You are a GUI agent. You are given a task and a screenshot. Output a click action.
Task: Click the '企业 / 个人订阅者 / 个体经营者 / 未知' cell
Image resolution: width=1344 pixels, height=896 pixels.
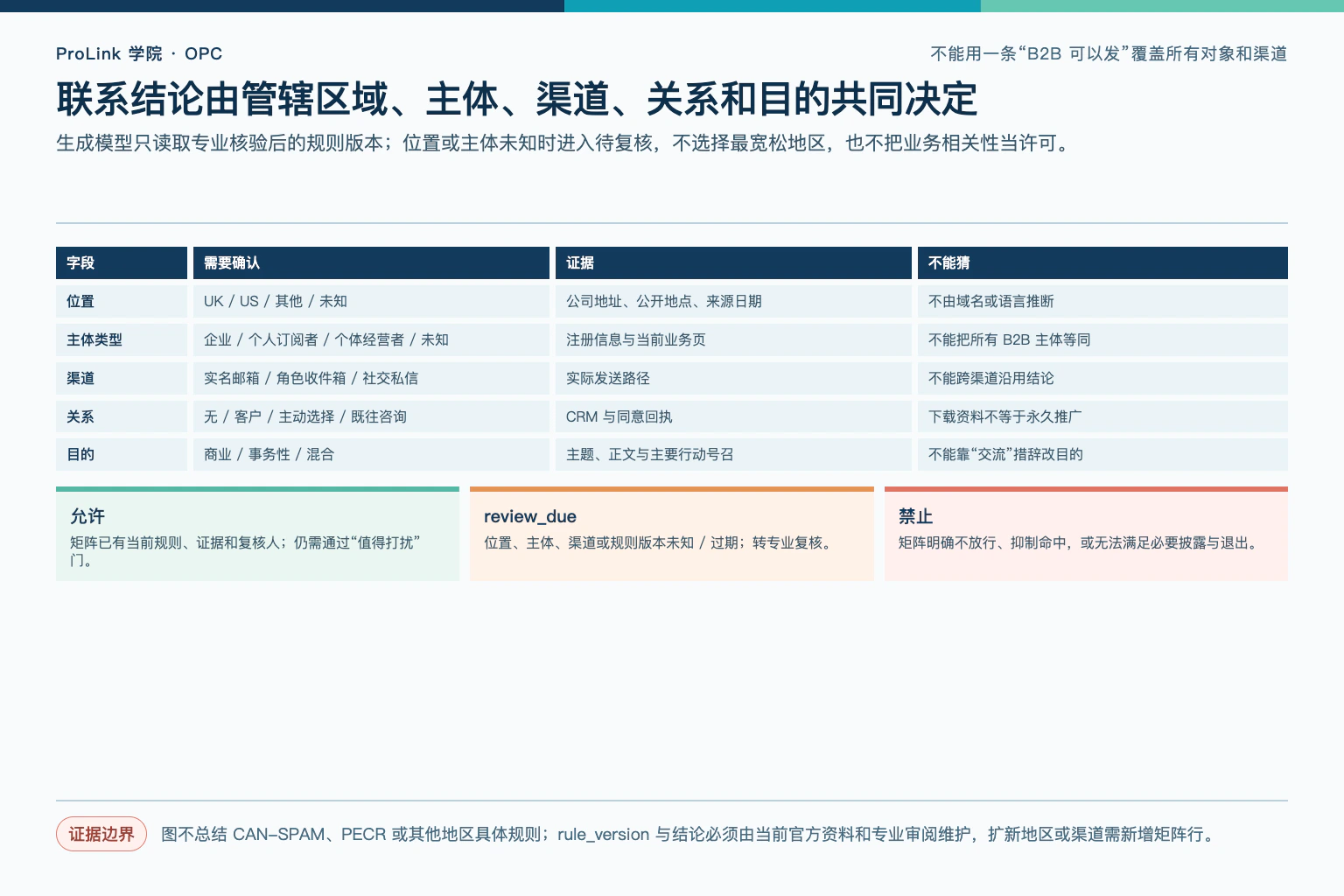point(371,339)
